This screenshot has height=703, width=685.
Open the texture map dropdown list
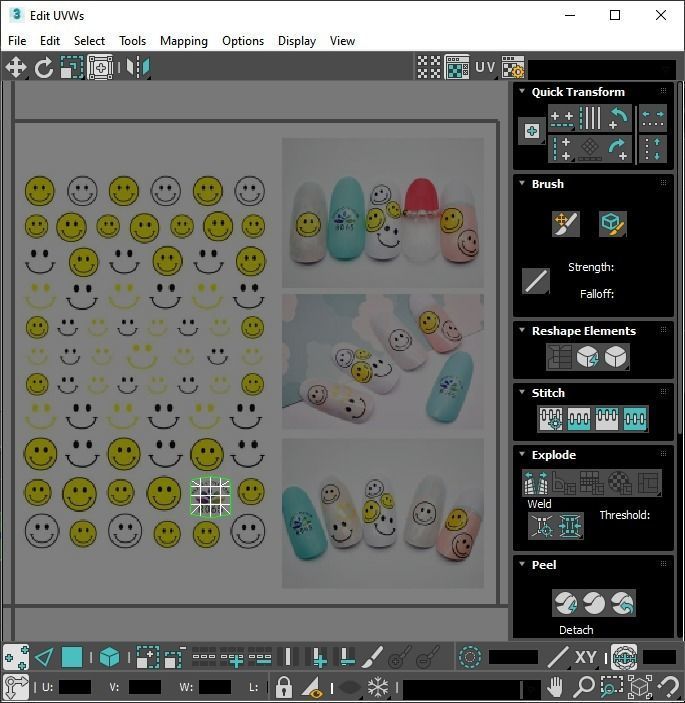602,69
